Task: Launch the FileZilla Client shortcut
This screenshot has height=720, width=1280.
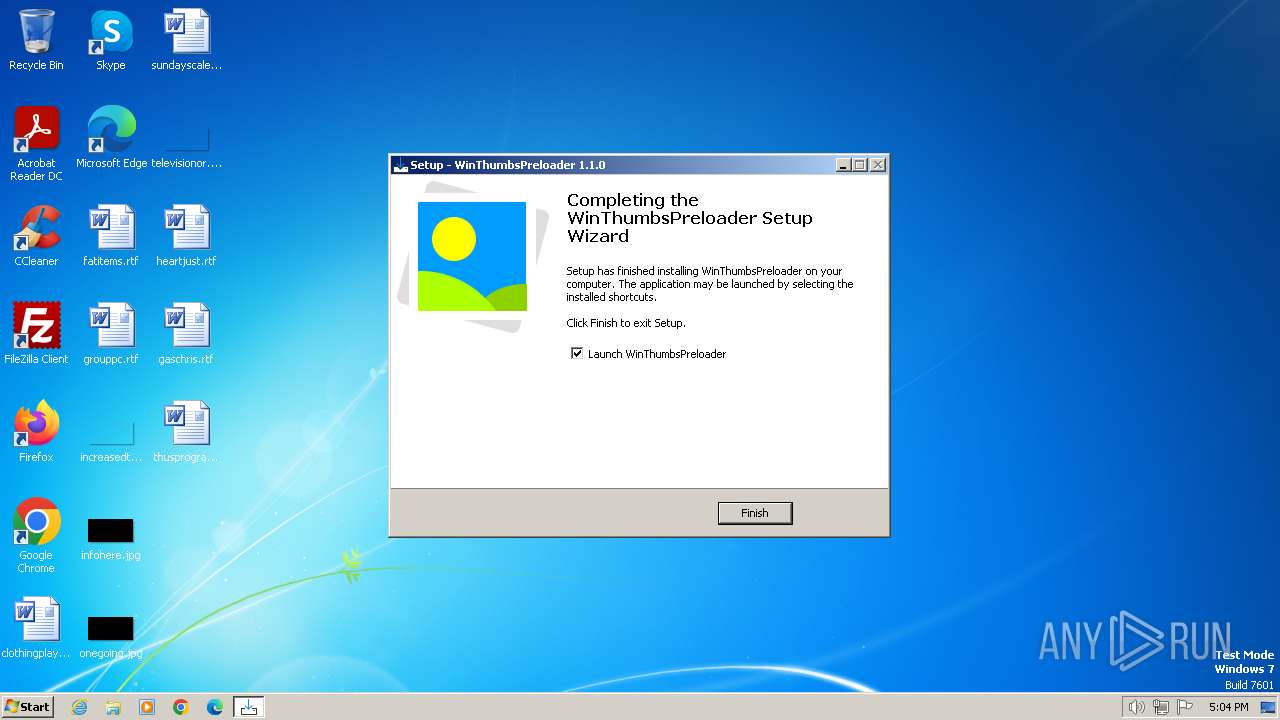Action: [36, 334]
